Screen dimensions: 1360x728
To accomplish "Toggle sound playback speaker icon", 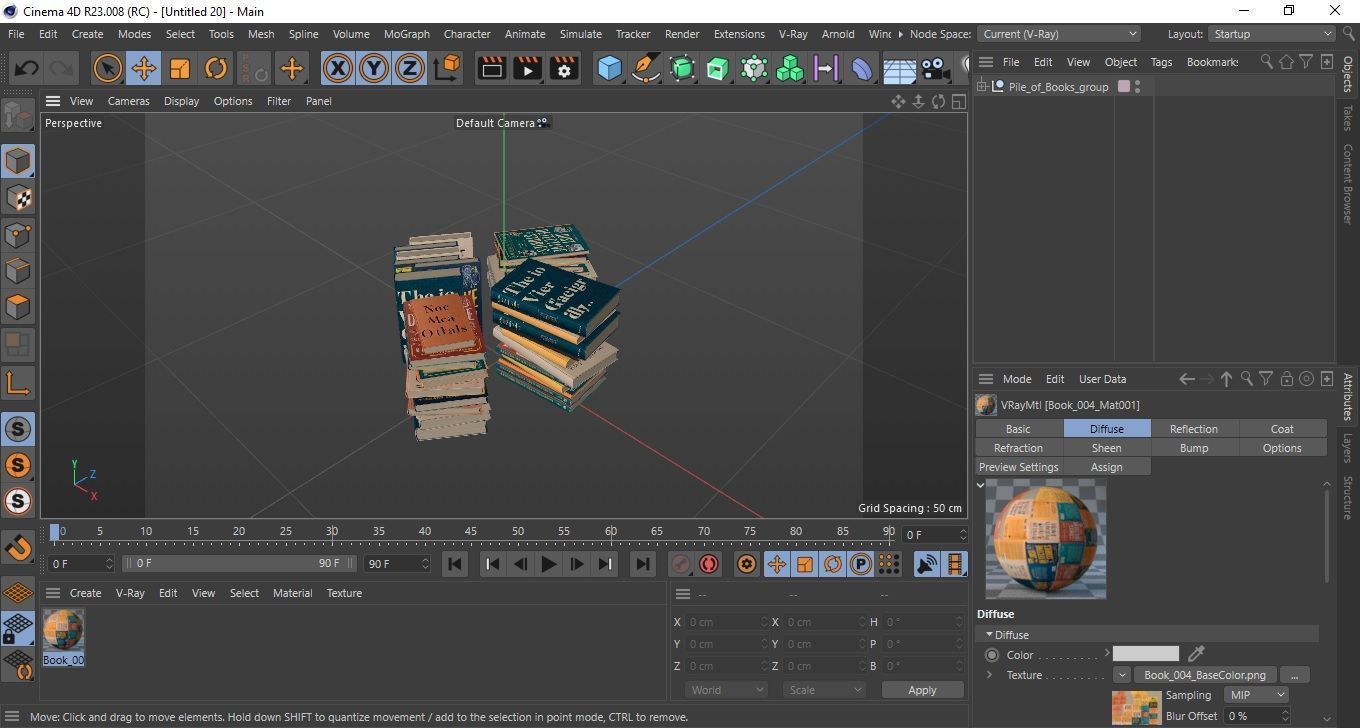I will click(x=927, y=564).
